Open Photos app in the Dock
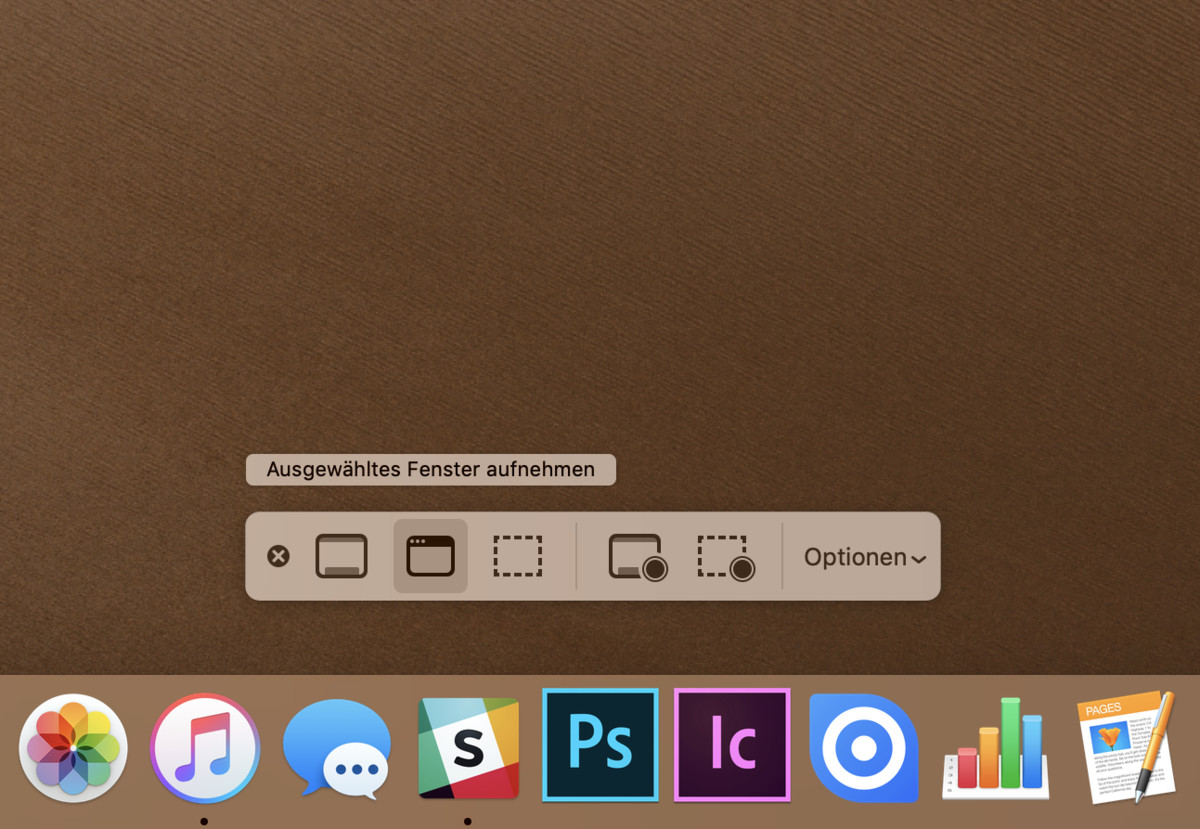This screenshot has width=1200, height=829. tap(73, 748)
